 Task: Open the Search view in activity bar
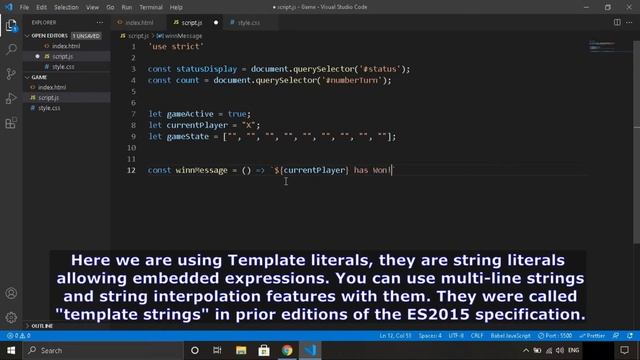[11, 49]
